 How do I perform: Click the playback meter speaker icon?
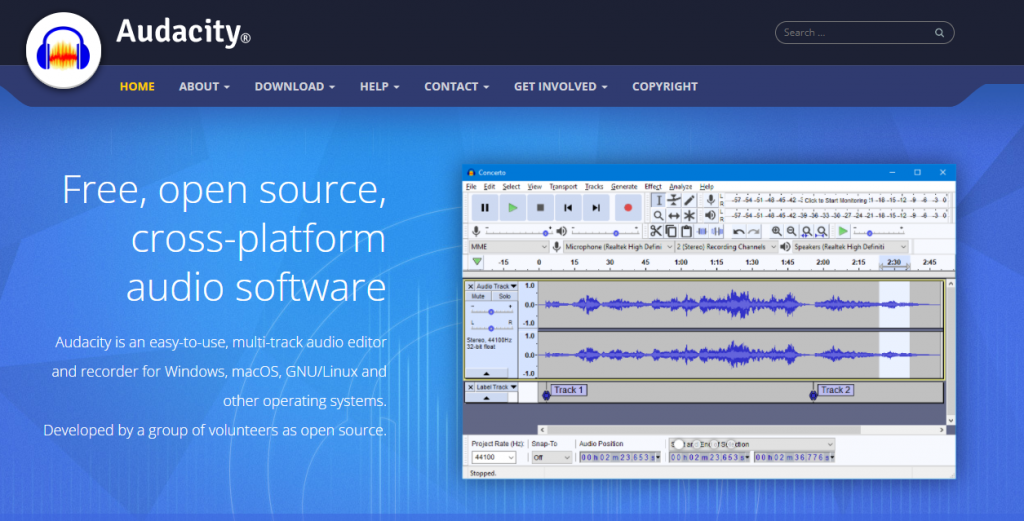pos(711,215)
